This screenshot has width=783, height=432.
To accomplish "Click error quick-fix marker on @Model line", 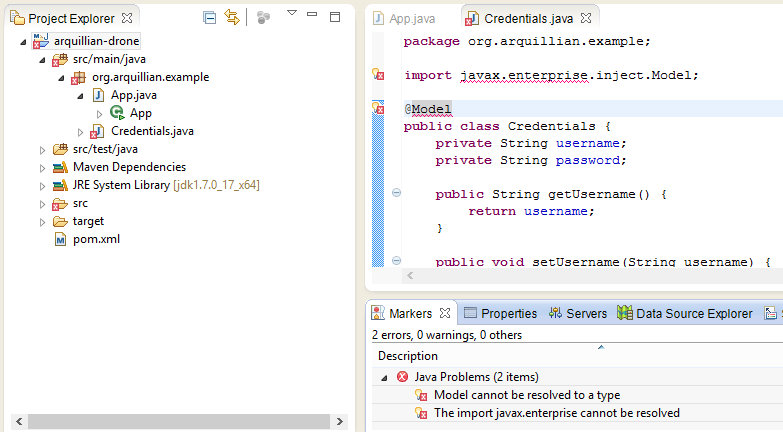I will point(378,107).
